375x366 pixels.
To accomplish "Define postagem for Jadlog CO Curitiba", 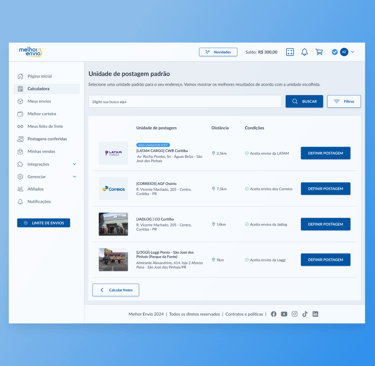I will pos(326,224).
